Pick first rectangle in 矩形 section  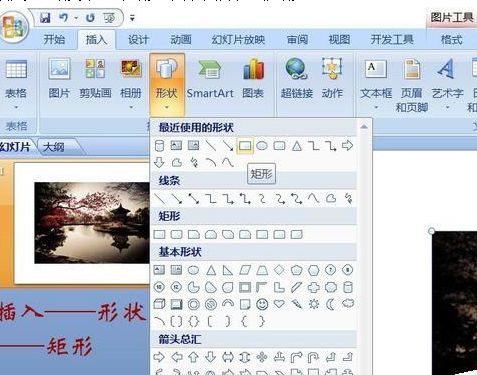(x=159, y=235)
